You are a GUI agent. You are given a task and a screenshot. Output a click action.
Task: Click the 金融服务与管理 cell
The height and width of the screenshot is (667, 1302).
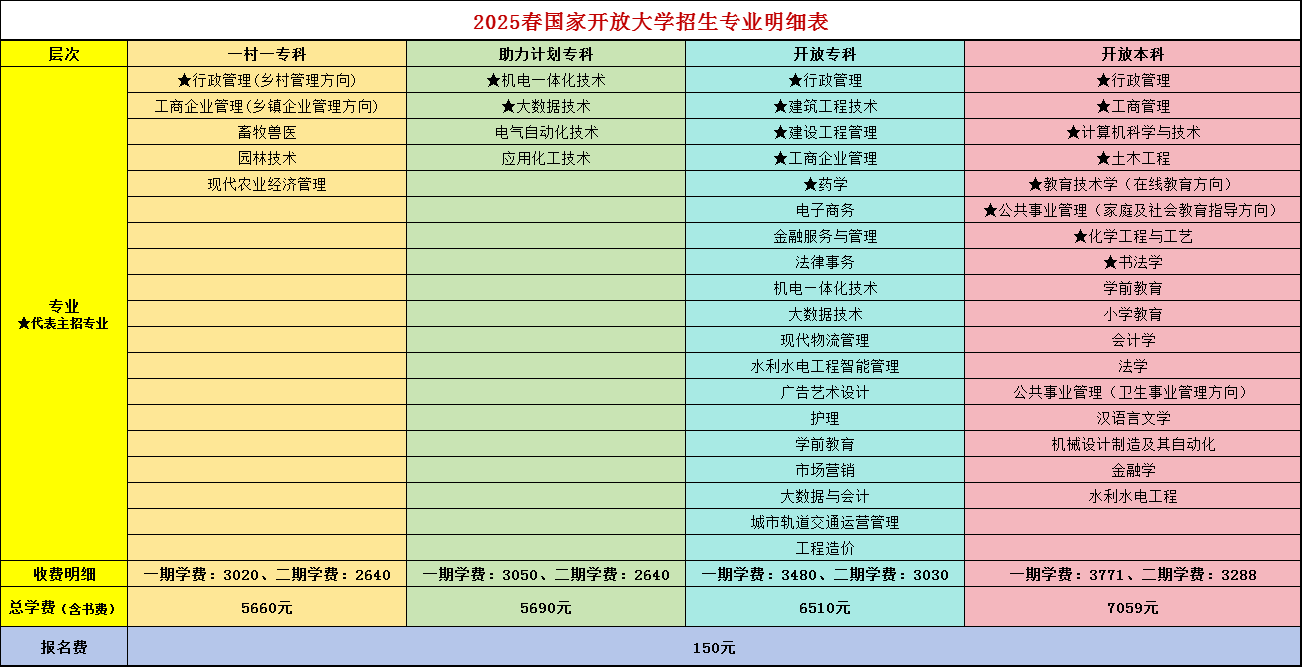(x=825, y=236)
